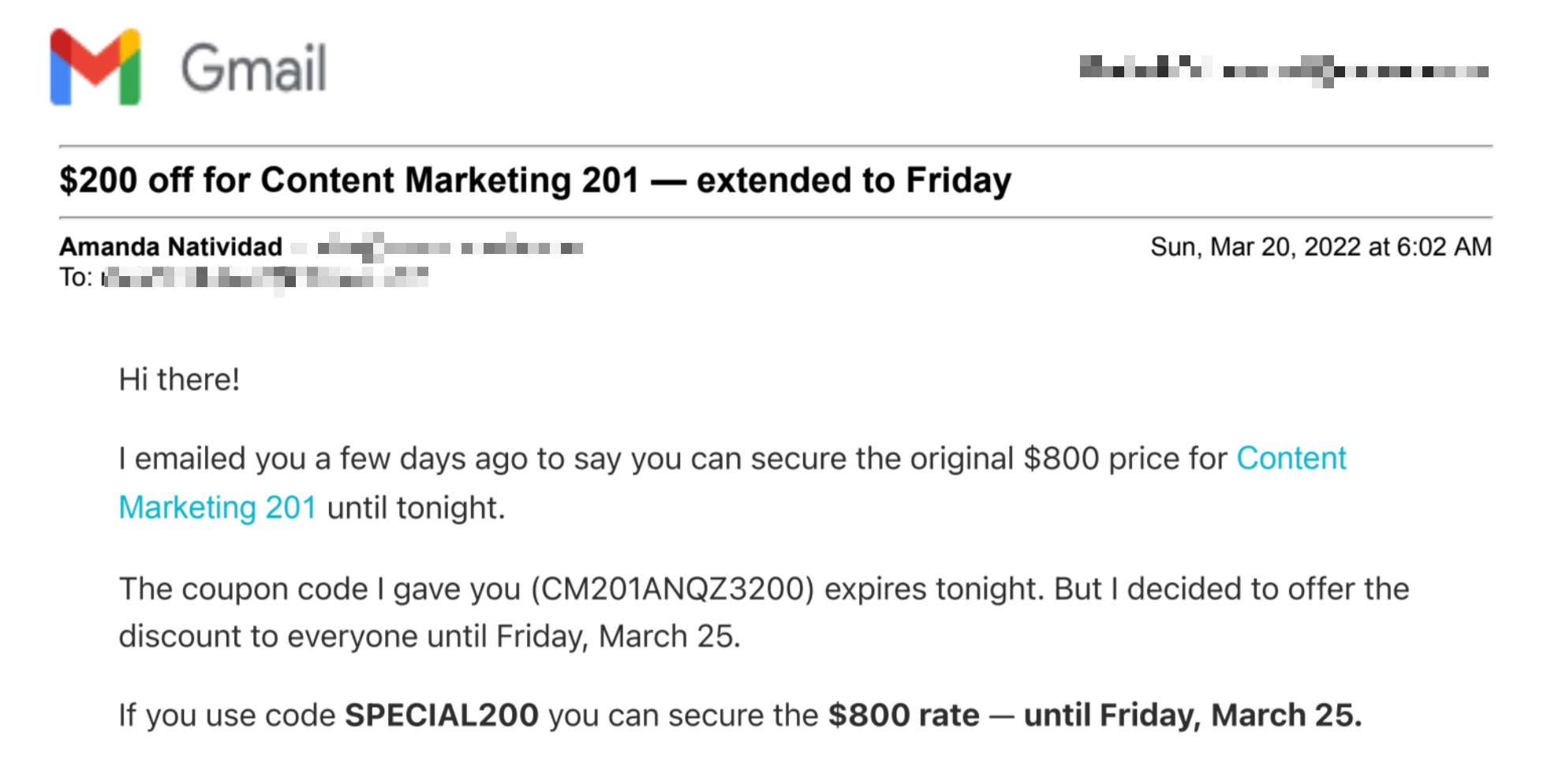The height and width of the screenshot is (784, 1562).
Task: Click the Gmail M logo icon
Action: (95, 67)
